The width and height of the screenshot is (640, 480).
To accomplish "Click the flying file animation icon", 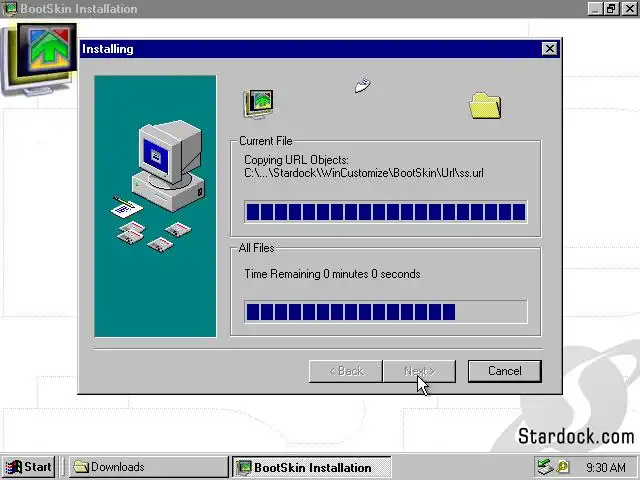I will (362, 85).
